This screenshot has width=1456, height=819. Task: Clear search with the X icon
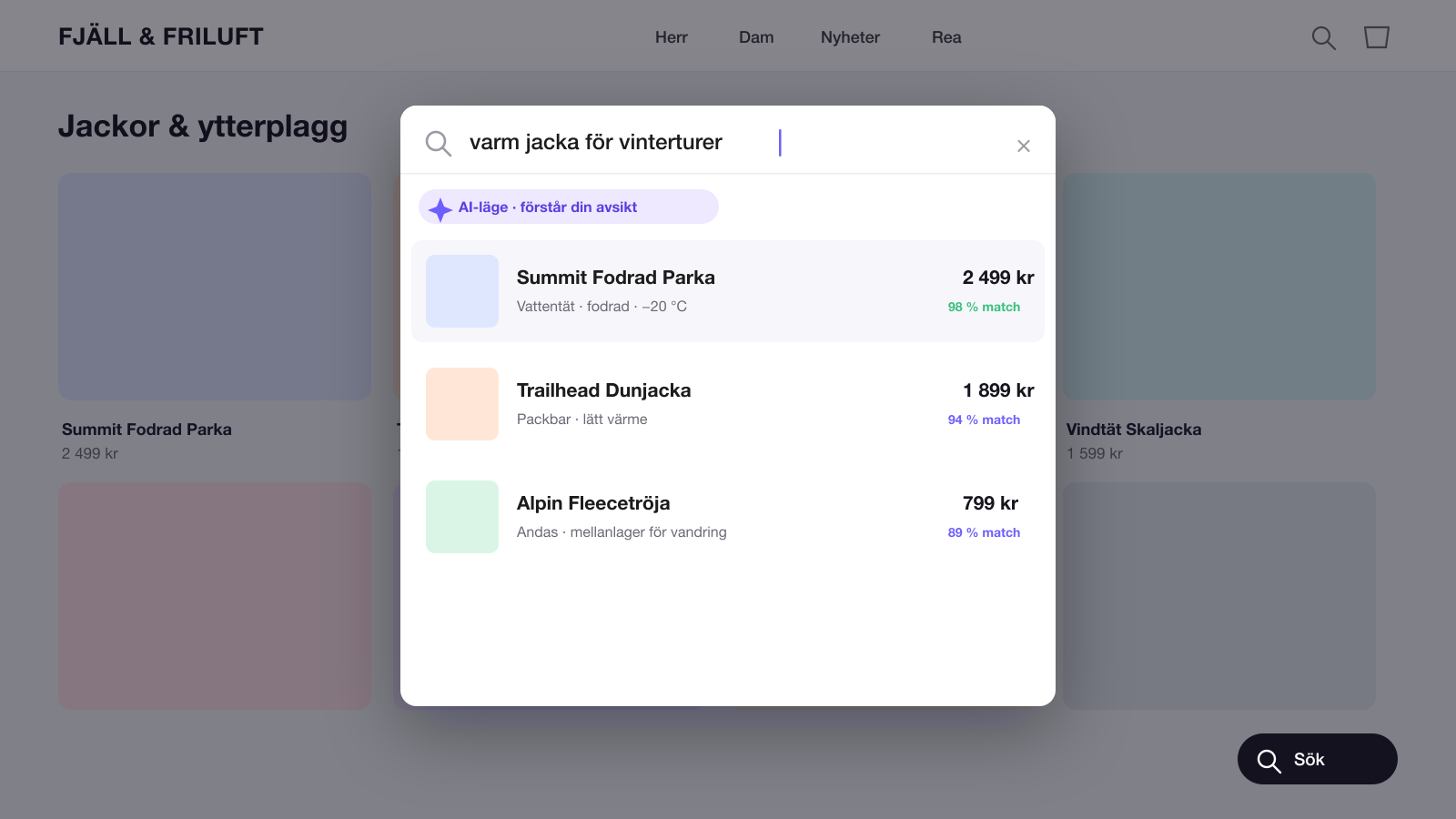coord(1024,146)
